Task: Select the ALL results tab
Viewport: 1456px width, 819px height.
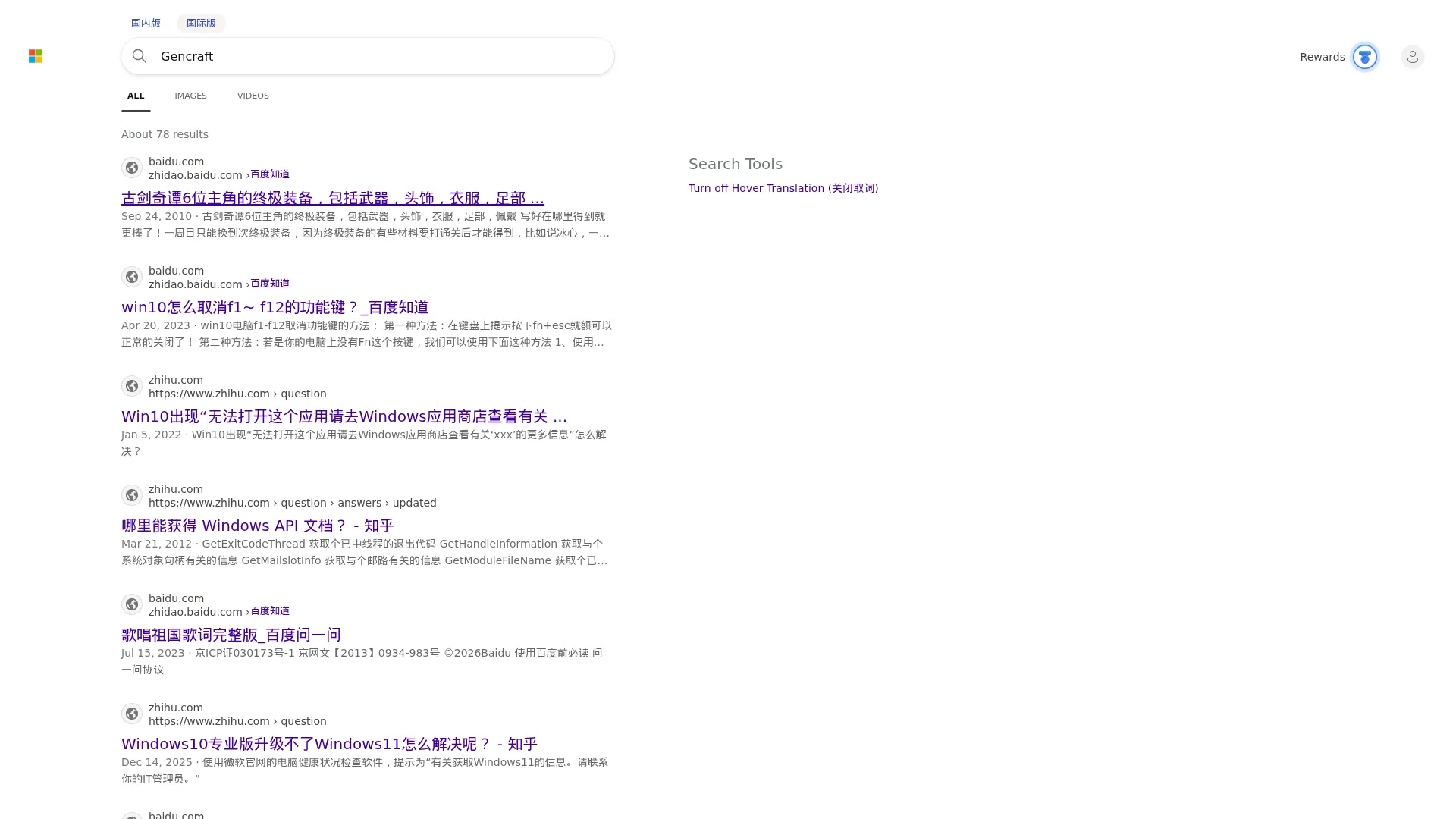Action: [136, 96]
